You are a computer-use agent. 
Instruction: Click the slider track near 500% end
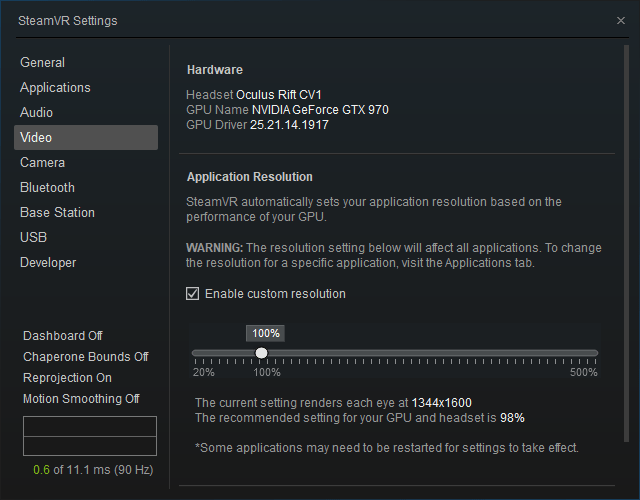590,352
